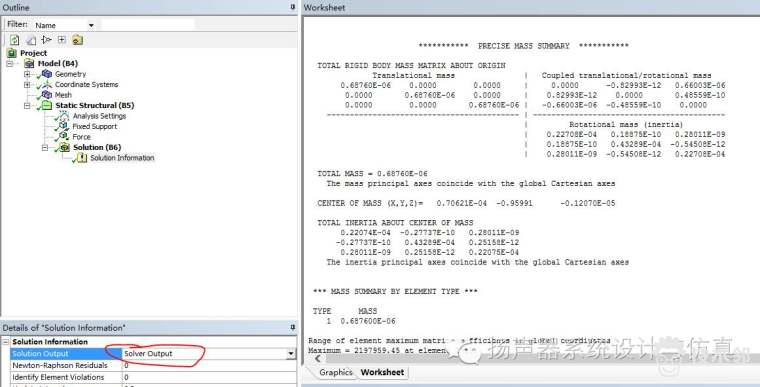
Task: Click the Geometry node icon
Action: (47, 74)
